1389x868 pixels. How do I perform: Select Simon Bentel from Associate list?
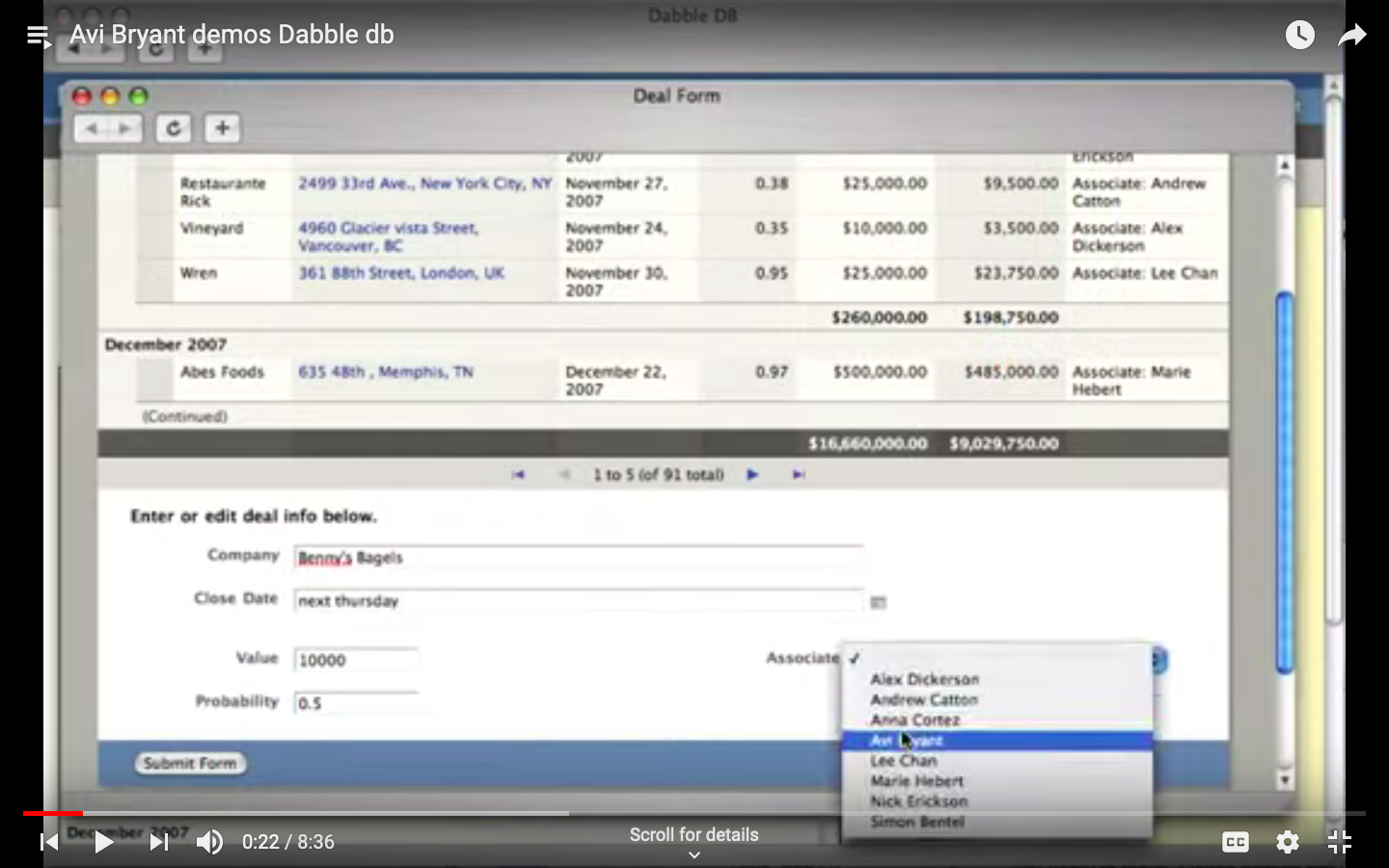pos(996,822)
